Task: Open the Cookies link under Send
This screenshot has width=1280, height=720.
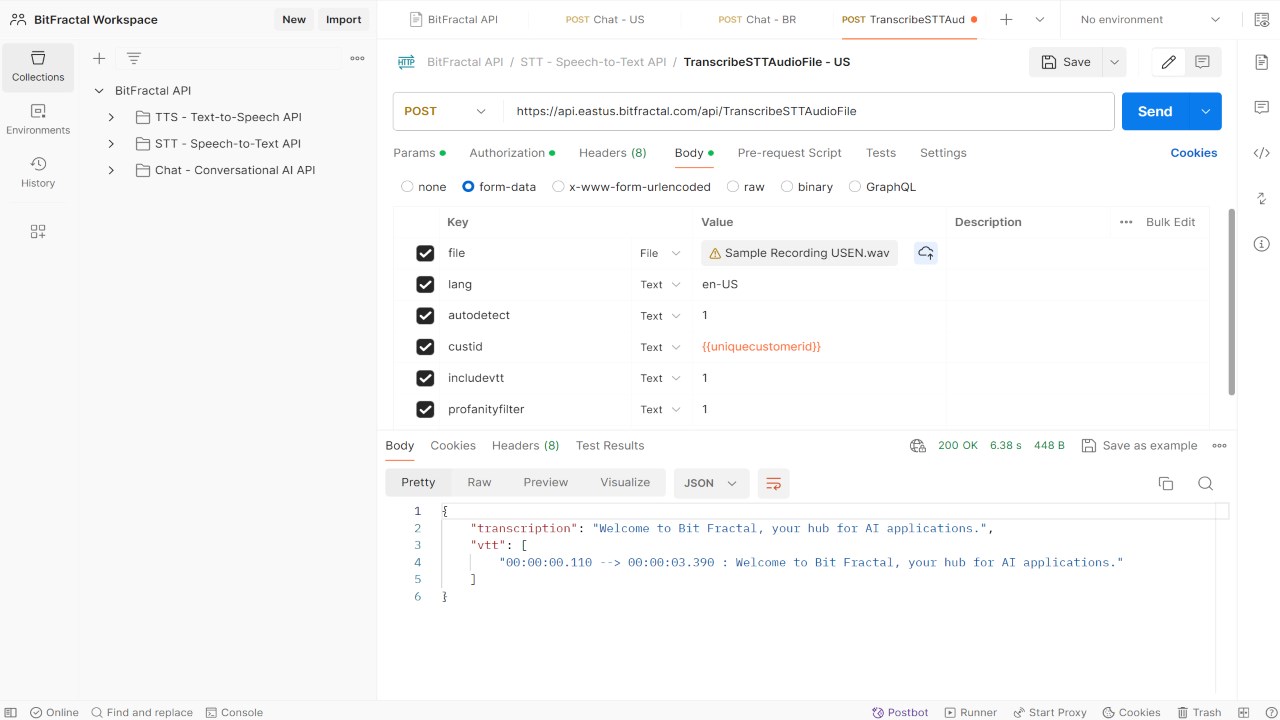Action: [1194, 153]
